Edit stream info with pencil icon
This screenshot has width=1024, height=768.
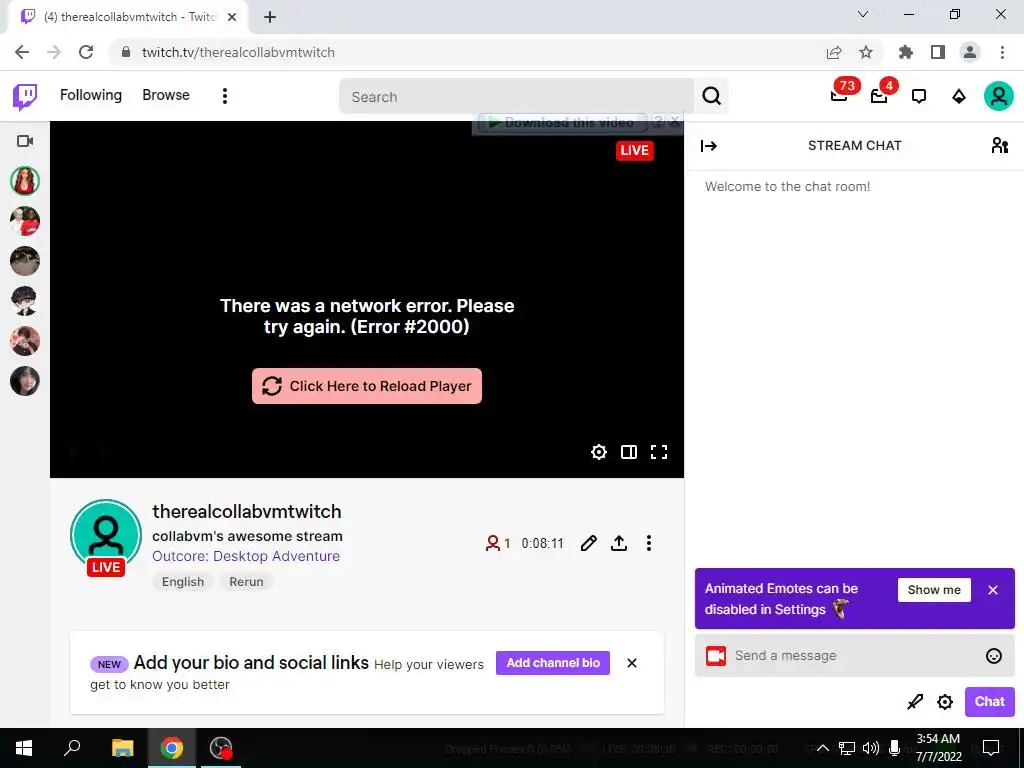(x=588, y=543)
